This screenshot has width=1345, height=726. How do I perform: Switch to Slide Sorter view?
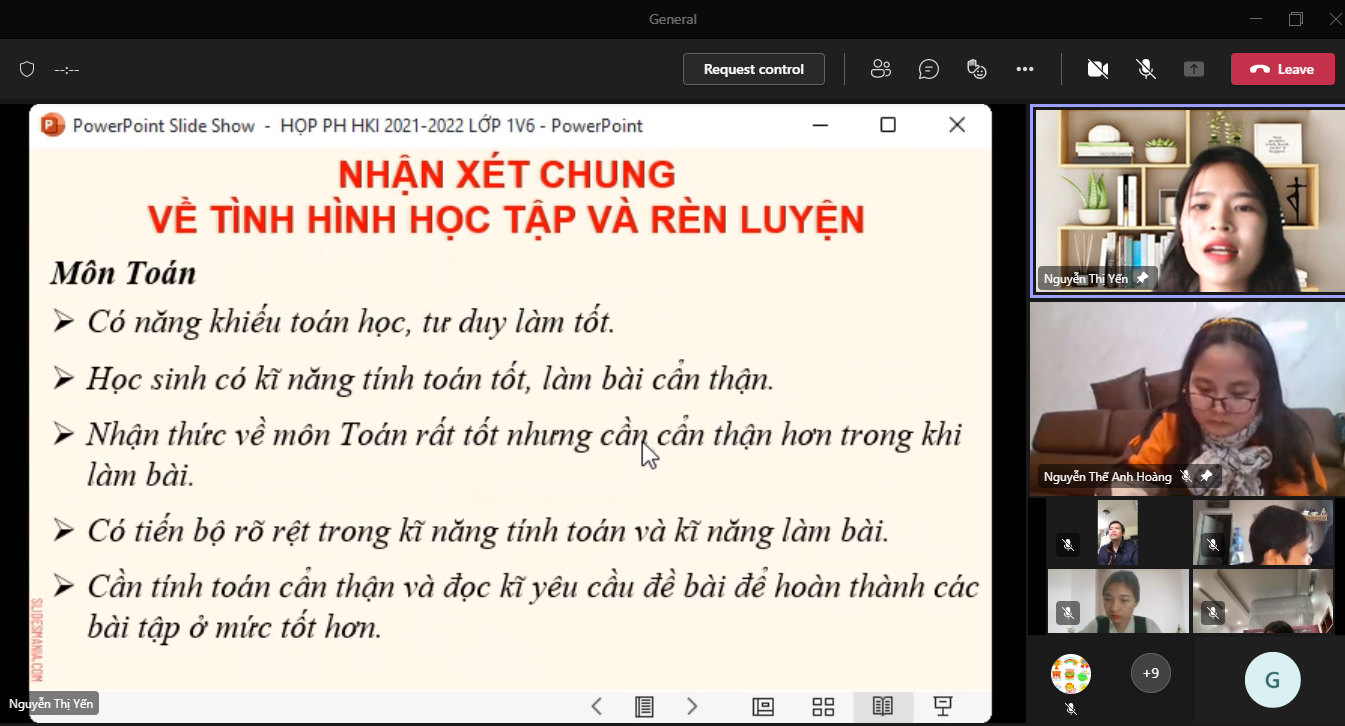tap(823, 707)
